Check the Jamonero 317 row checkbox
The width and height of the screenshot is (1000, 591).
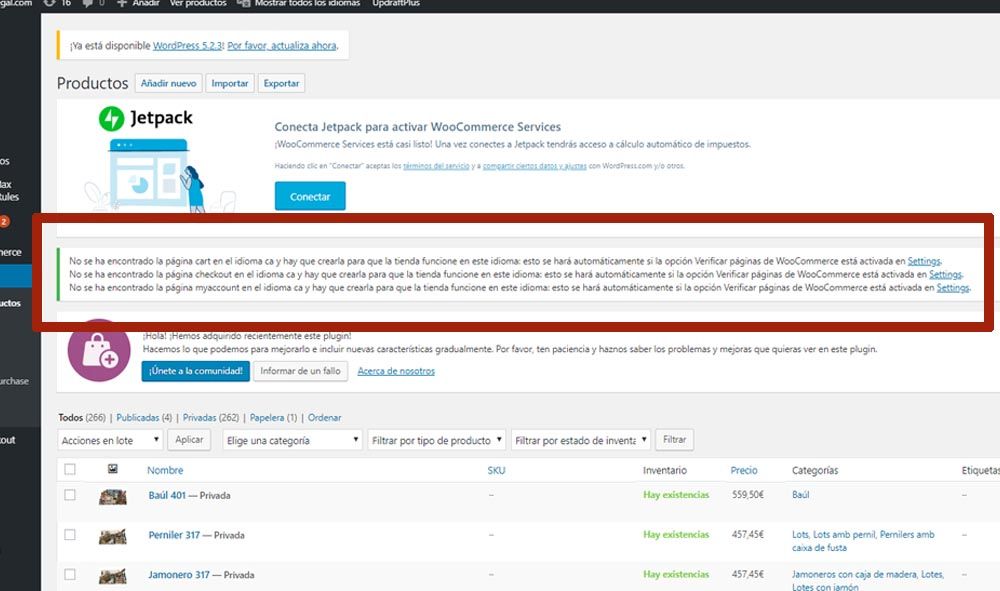coord(70,574)
